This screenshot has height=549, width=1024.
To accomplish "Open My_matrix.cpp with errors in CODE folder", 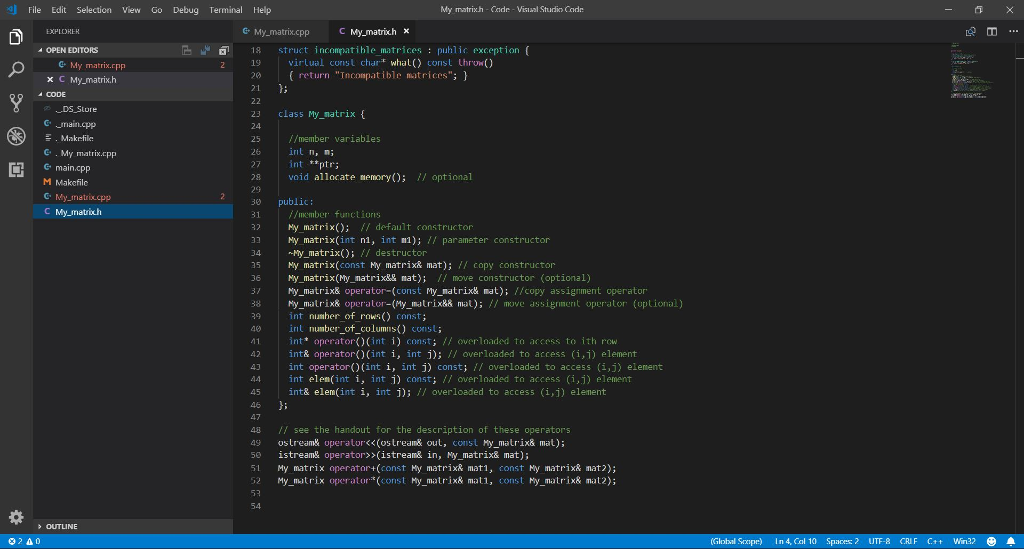I will [x=133, y=197].
